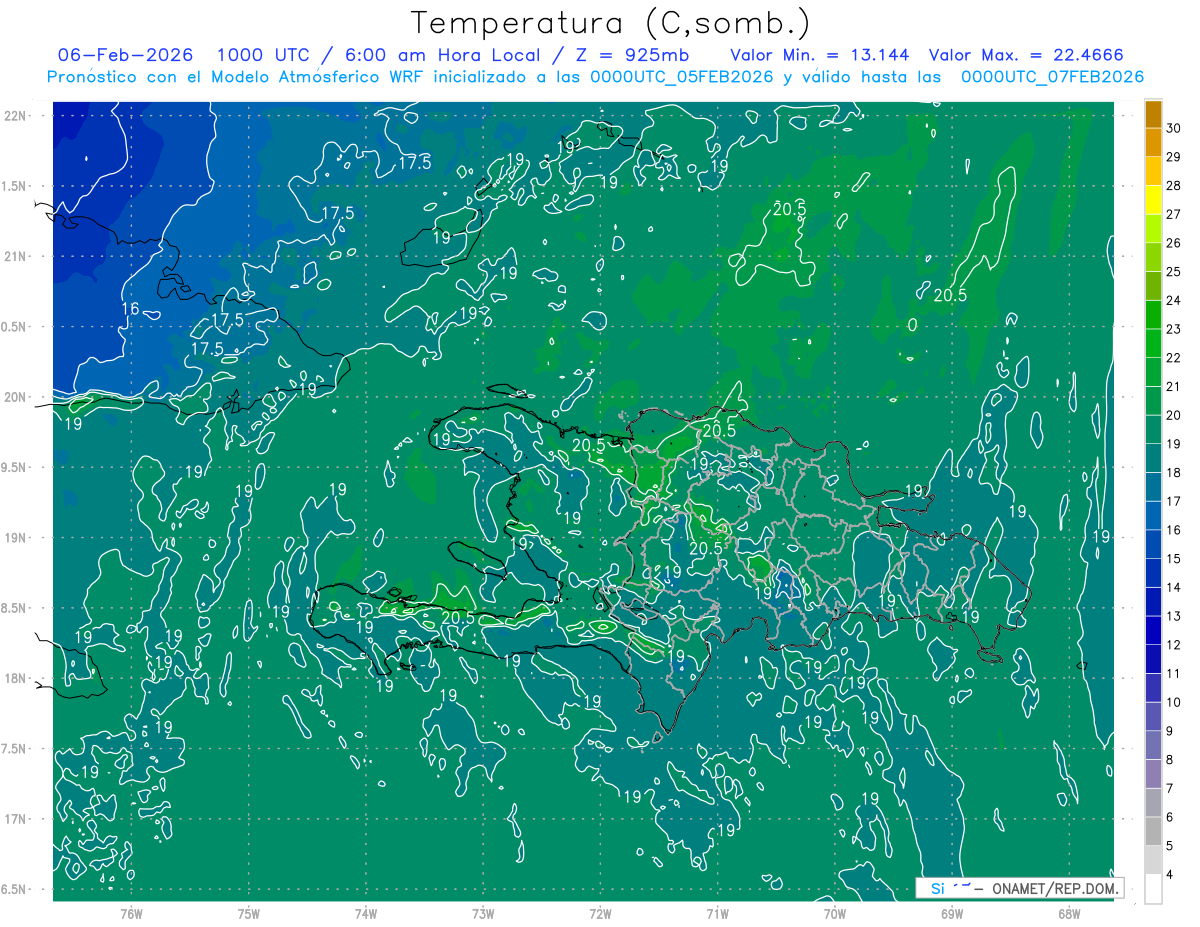Image resolution: width=1200 pixels, height=927 pixels.
Task: Click "0000UTC_07FEB2026" valid-until time
Action: (1052, 77)
